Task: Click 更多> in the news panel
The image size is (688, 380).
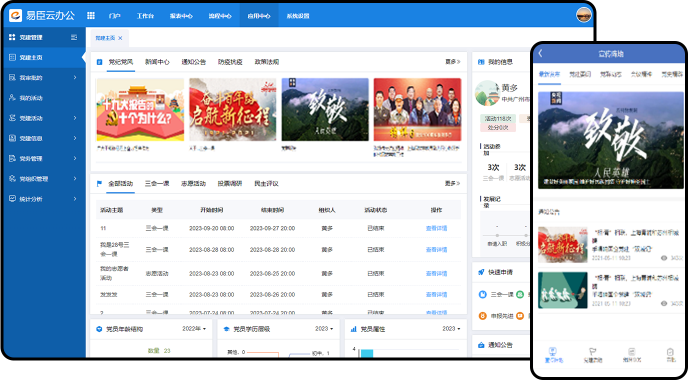Action: (x=453, y=62)
